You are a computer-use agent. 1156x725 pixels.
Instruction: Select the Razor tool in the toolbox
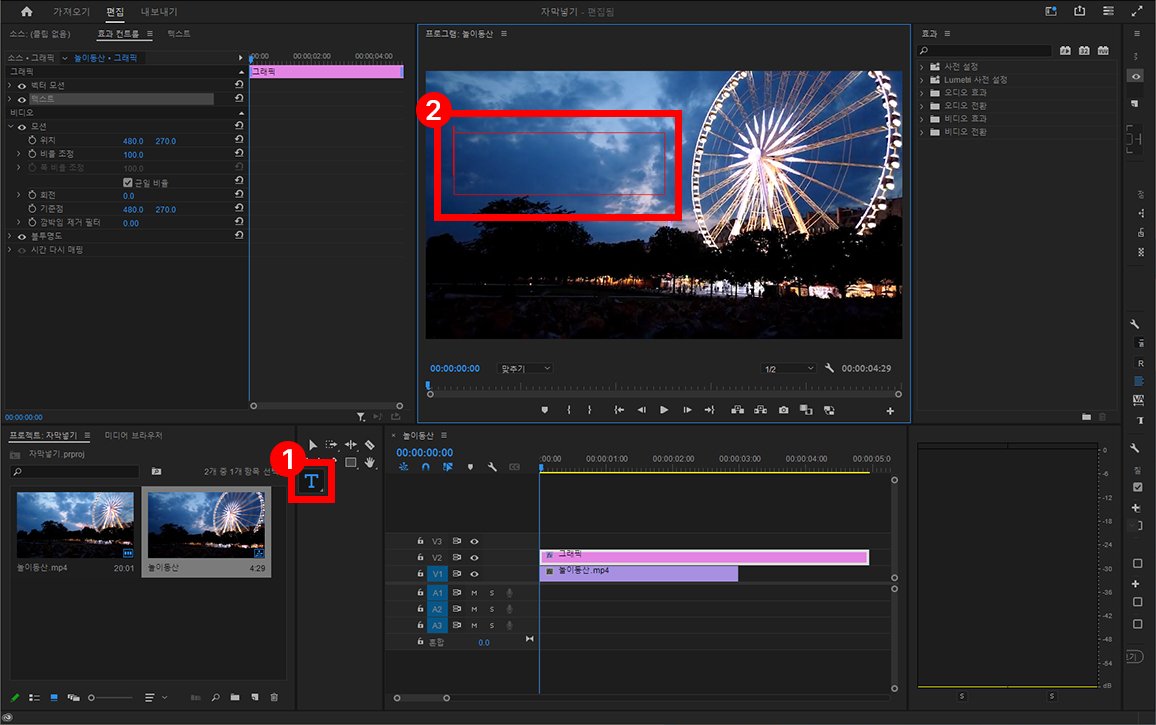[x=370, y=444]
